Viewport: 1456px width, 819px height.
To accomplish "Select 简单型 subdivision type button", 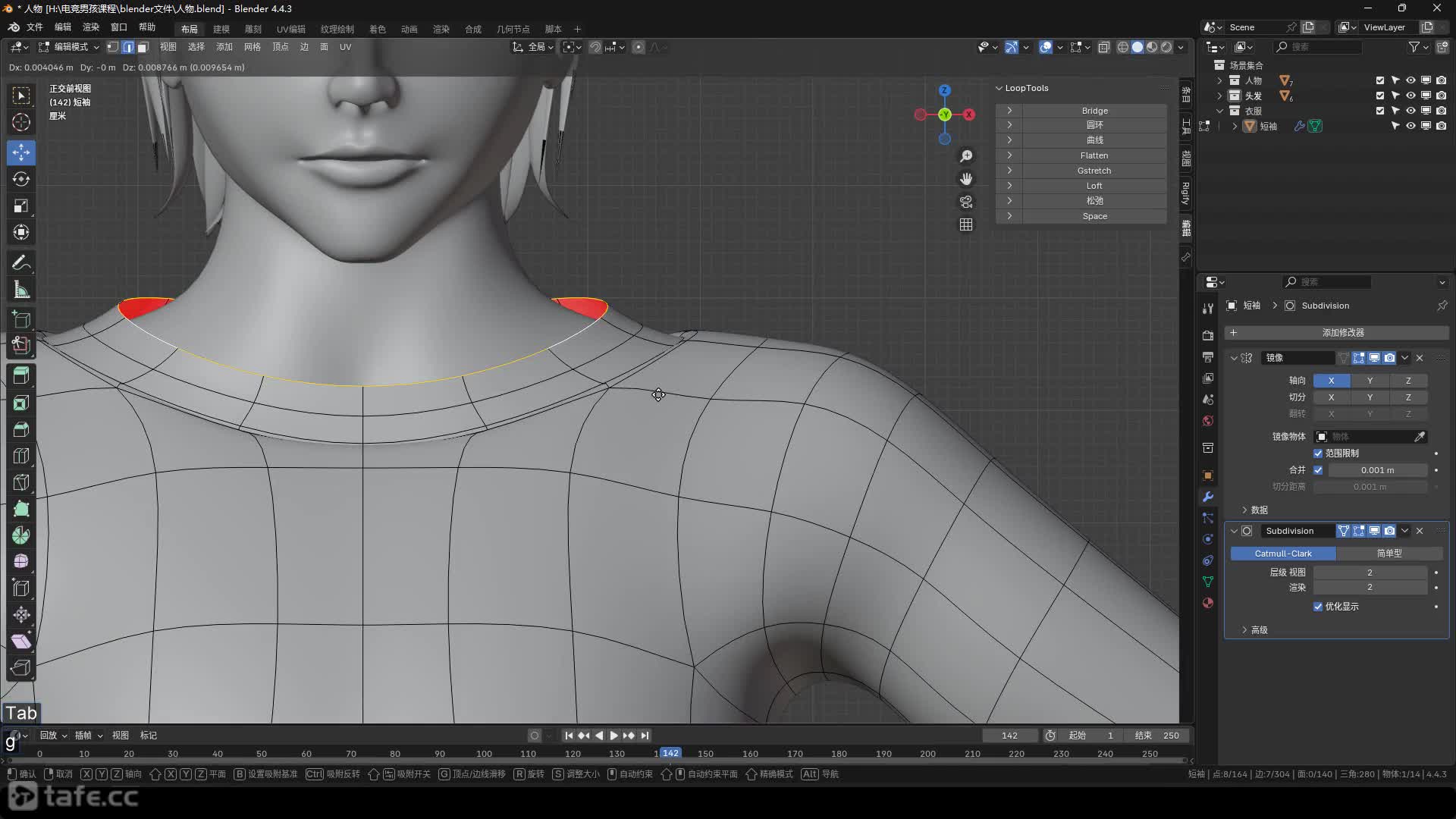I will click(1389, 554).
